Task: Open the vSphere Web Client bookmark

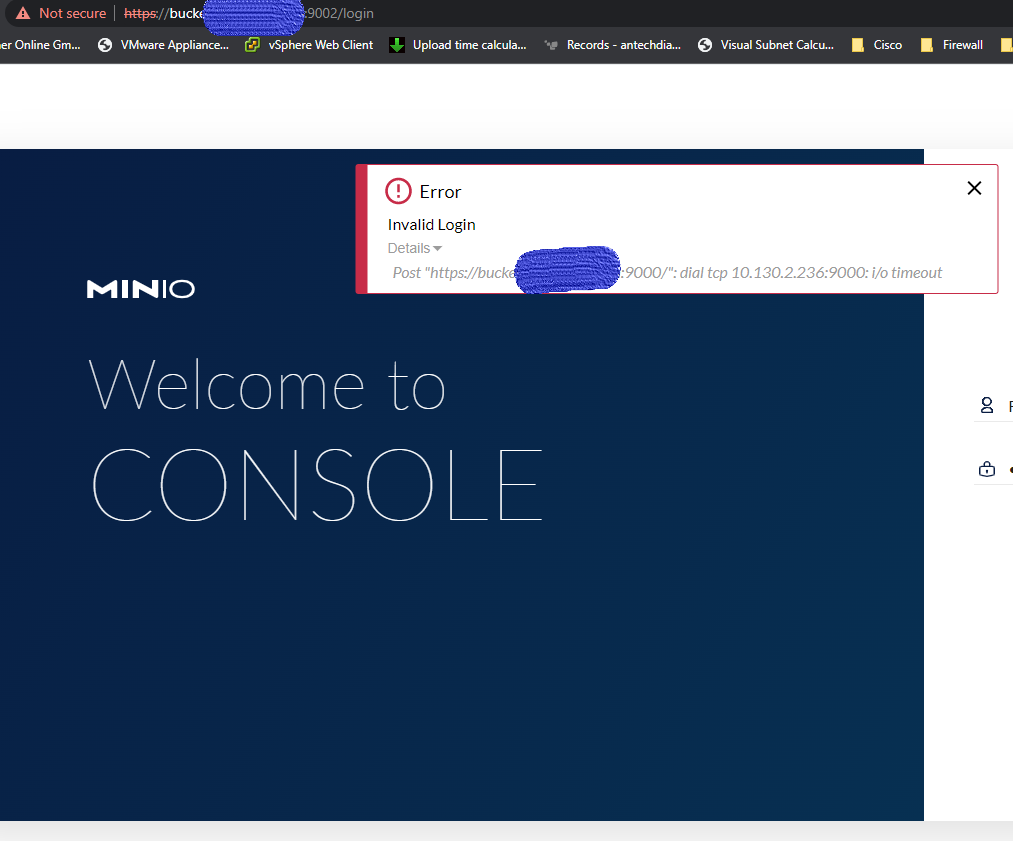Action: 309,45
